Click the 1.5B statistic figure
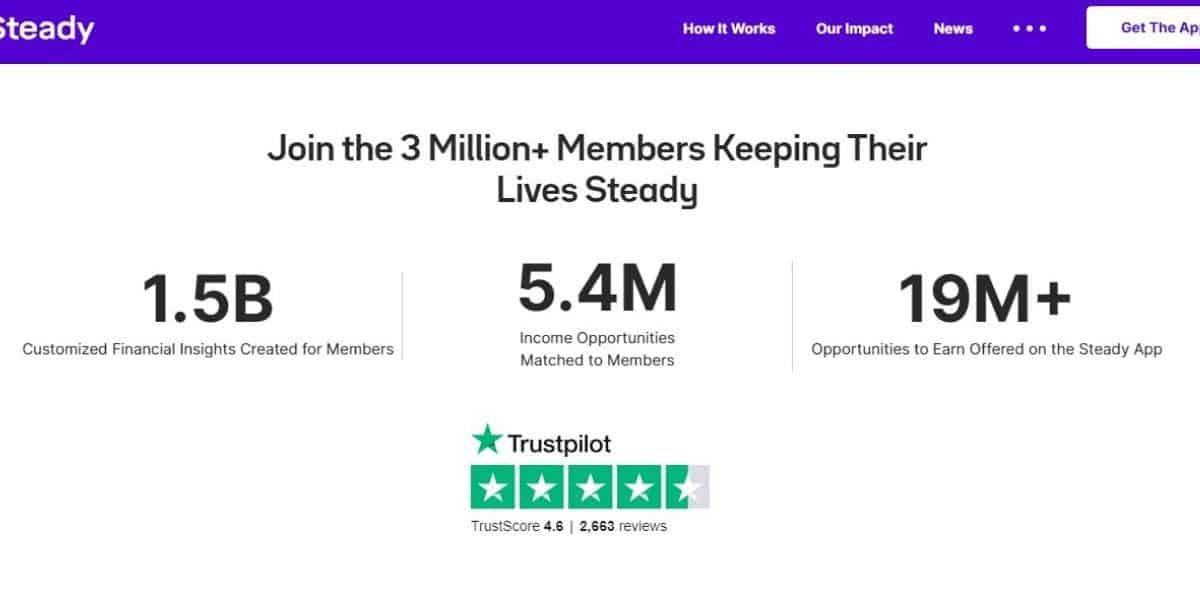The height and width of the screenshot is (600, 1200). pos(208,299)
